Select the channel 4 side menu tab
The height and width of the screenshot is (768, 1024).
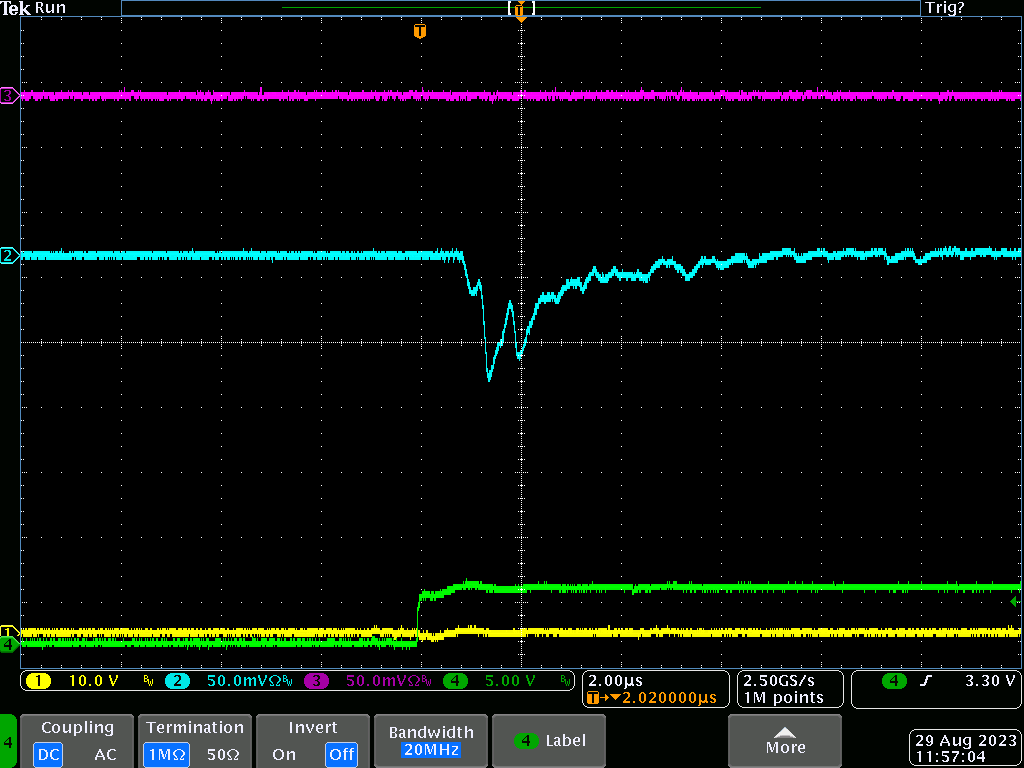click(x=8, y=742)
